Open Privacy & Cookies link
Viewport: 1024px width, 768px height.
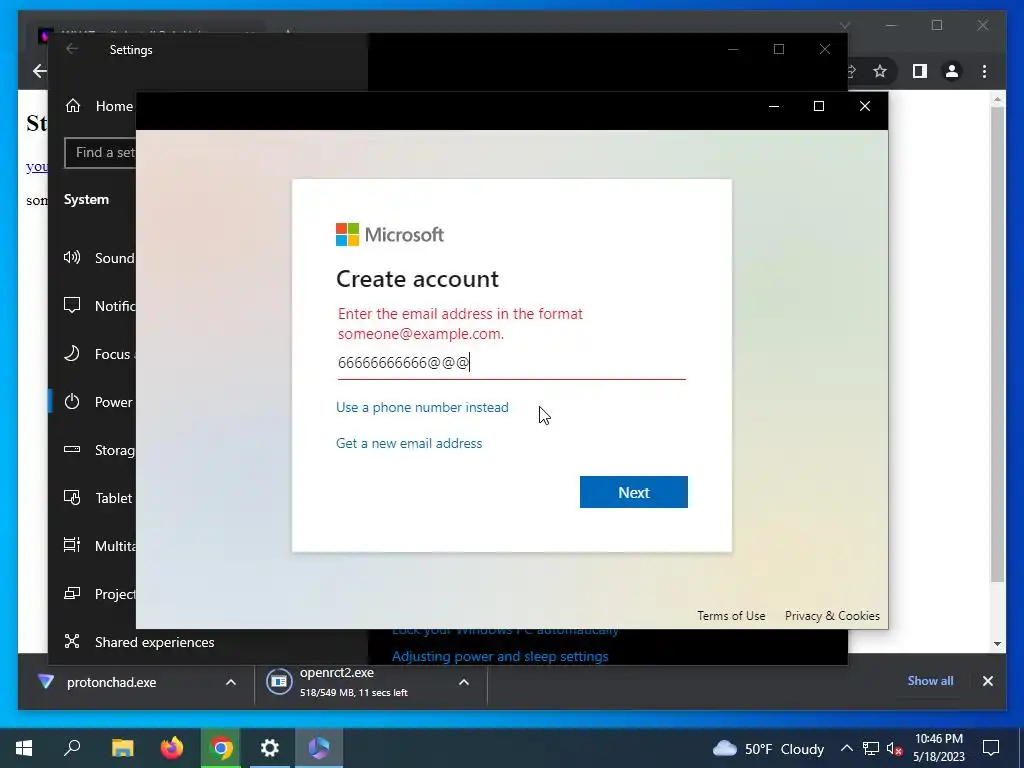[x=832, y=615]
